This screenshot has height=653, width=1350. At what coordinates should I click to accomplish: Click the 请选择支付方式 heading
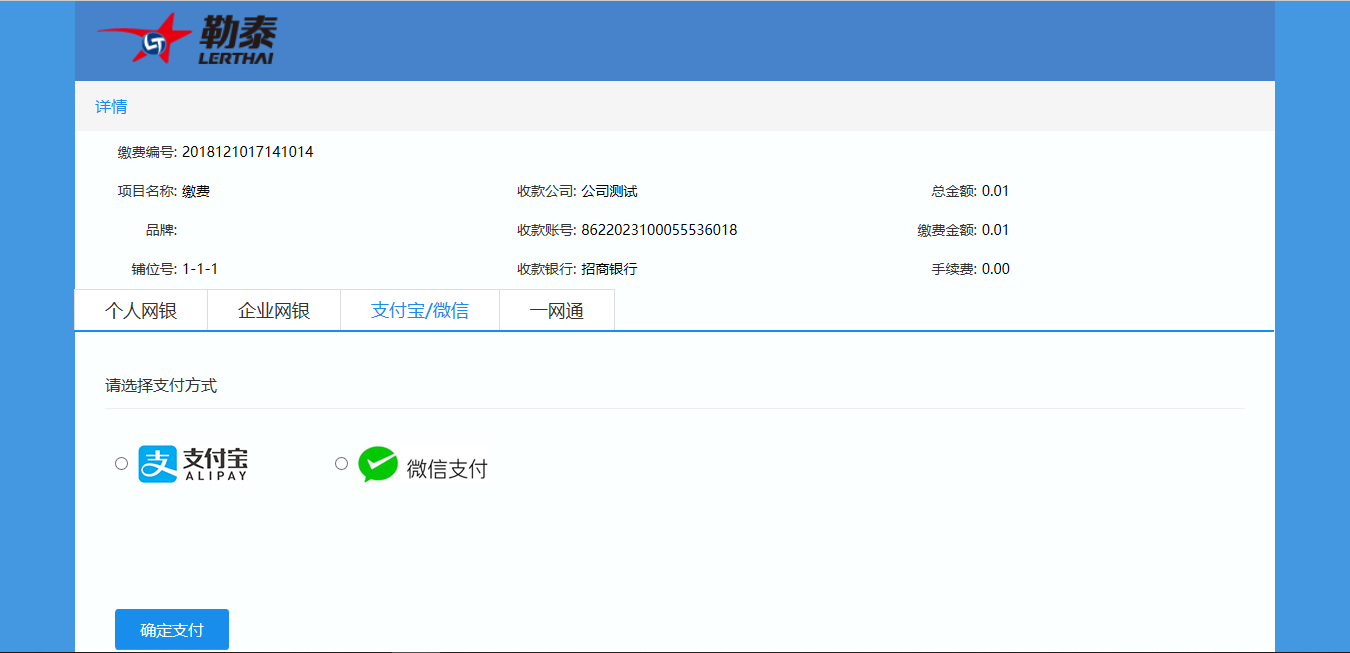pos(161,386)
